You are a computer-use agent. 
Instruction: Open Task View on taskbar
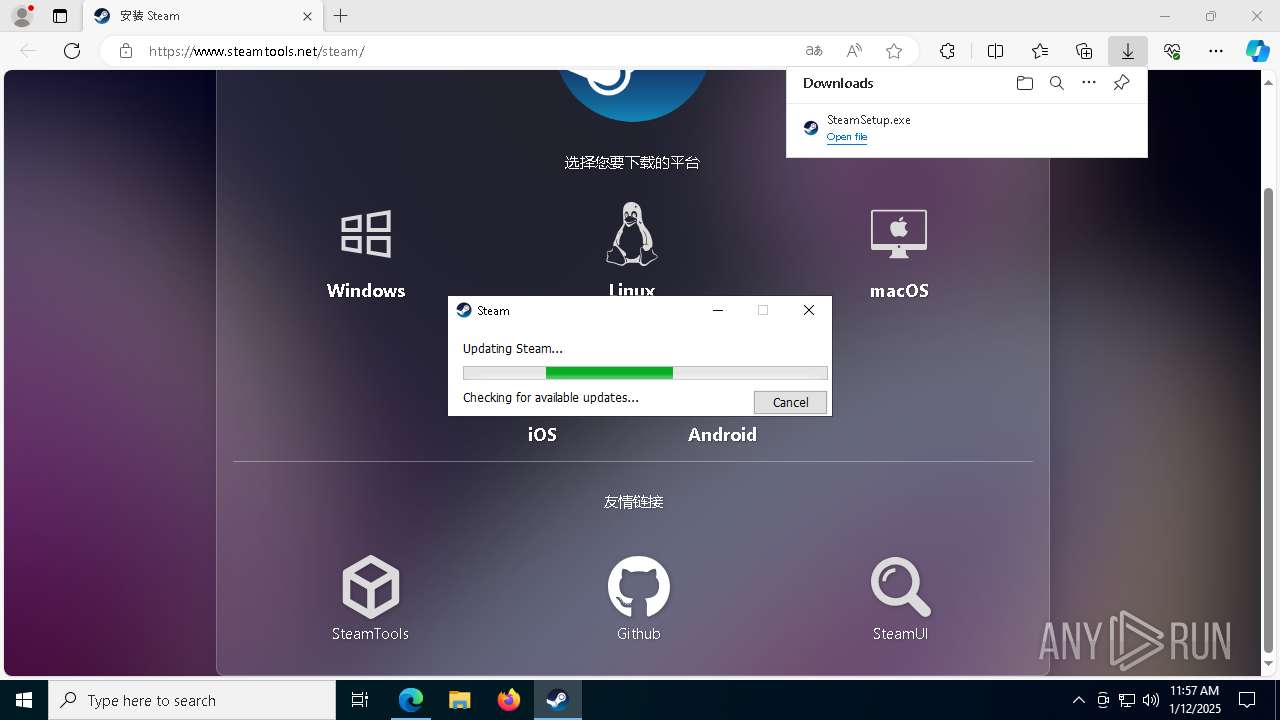pos(360,700)
